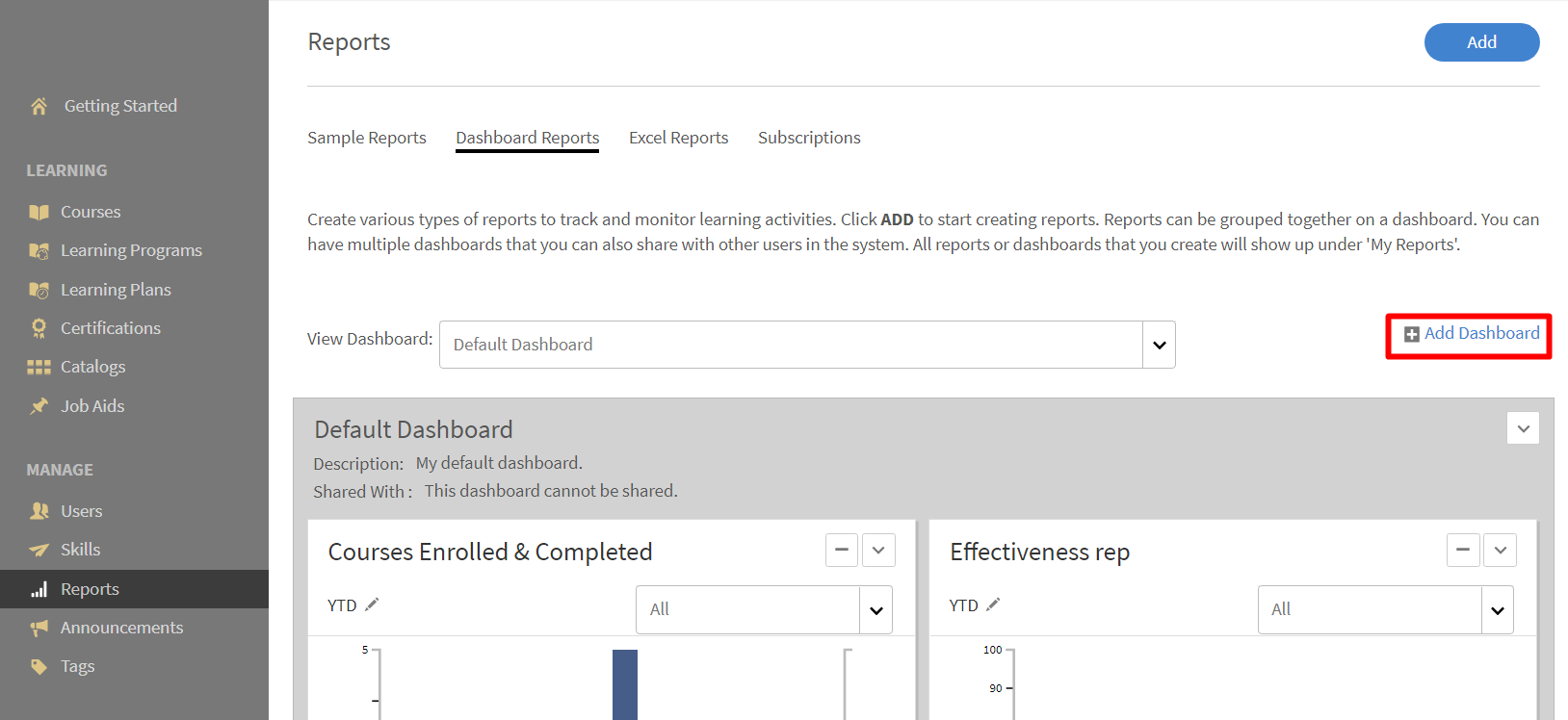
Task: Switch to the Sample Reports tab
Action: click(x=366, y=138)
